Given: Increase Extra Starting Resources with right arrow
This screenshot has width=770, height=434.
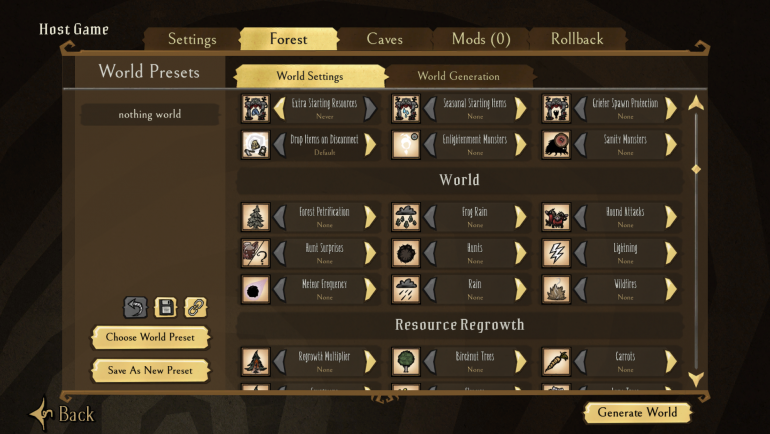Looking at the screenshot, I should pyautogui.click(x=371, y=108).
